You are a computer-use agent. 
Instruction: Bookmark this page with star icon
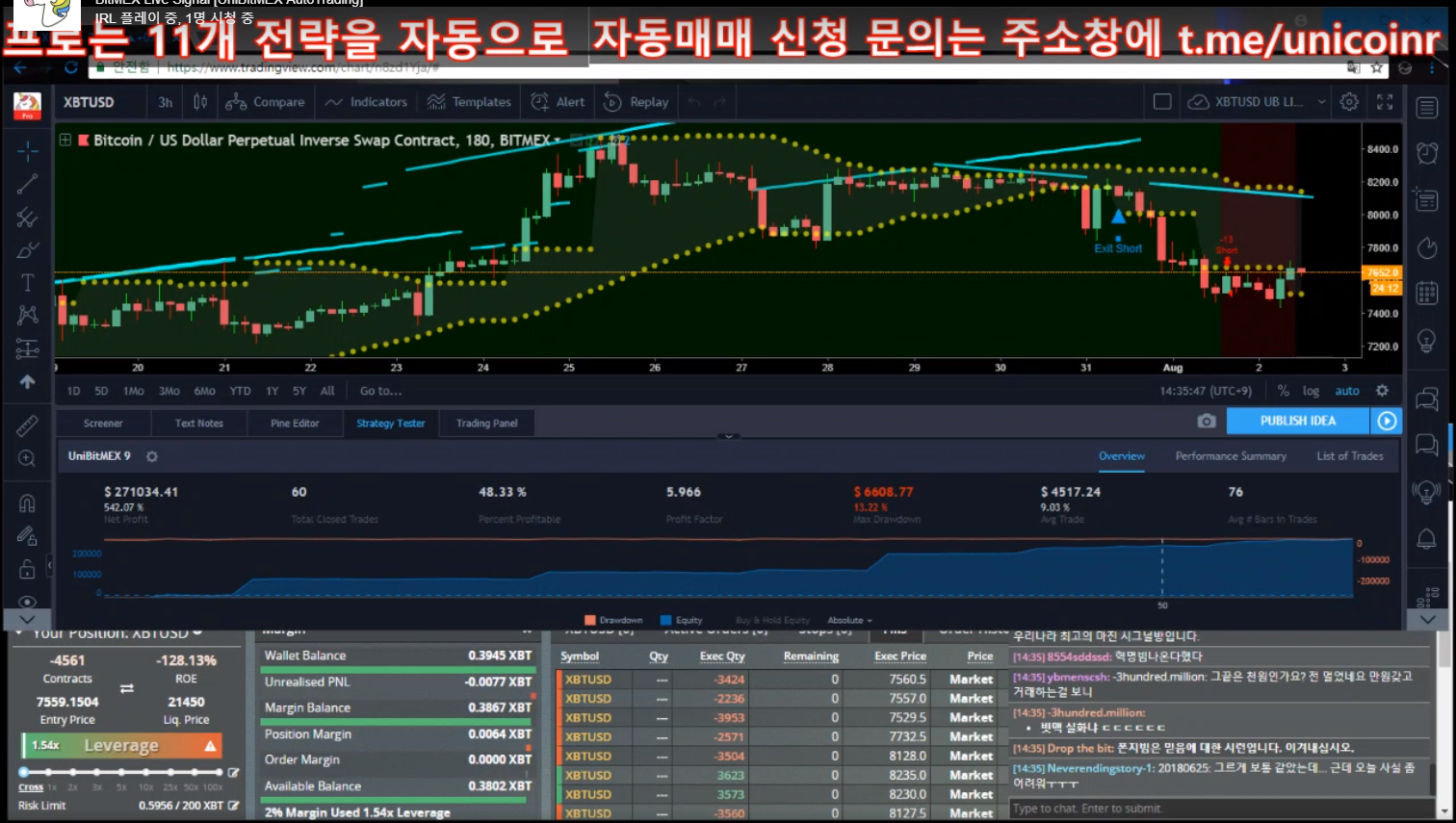pyautogui.click(x=1377, y=67)
